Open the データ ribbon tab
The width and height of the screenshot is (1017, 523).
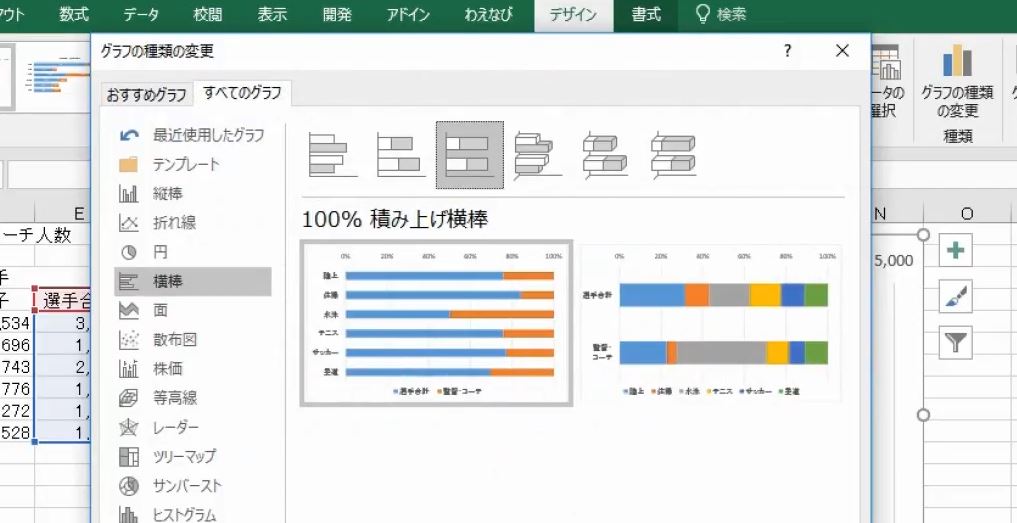pos(141,14)
